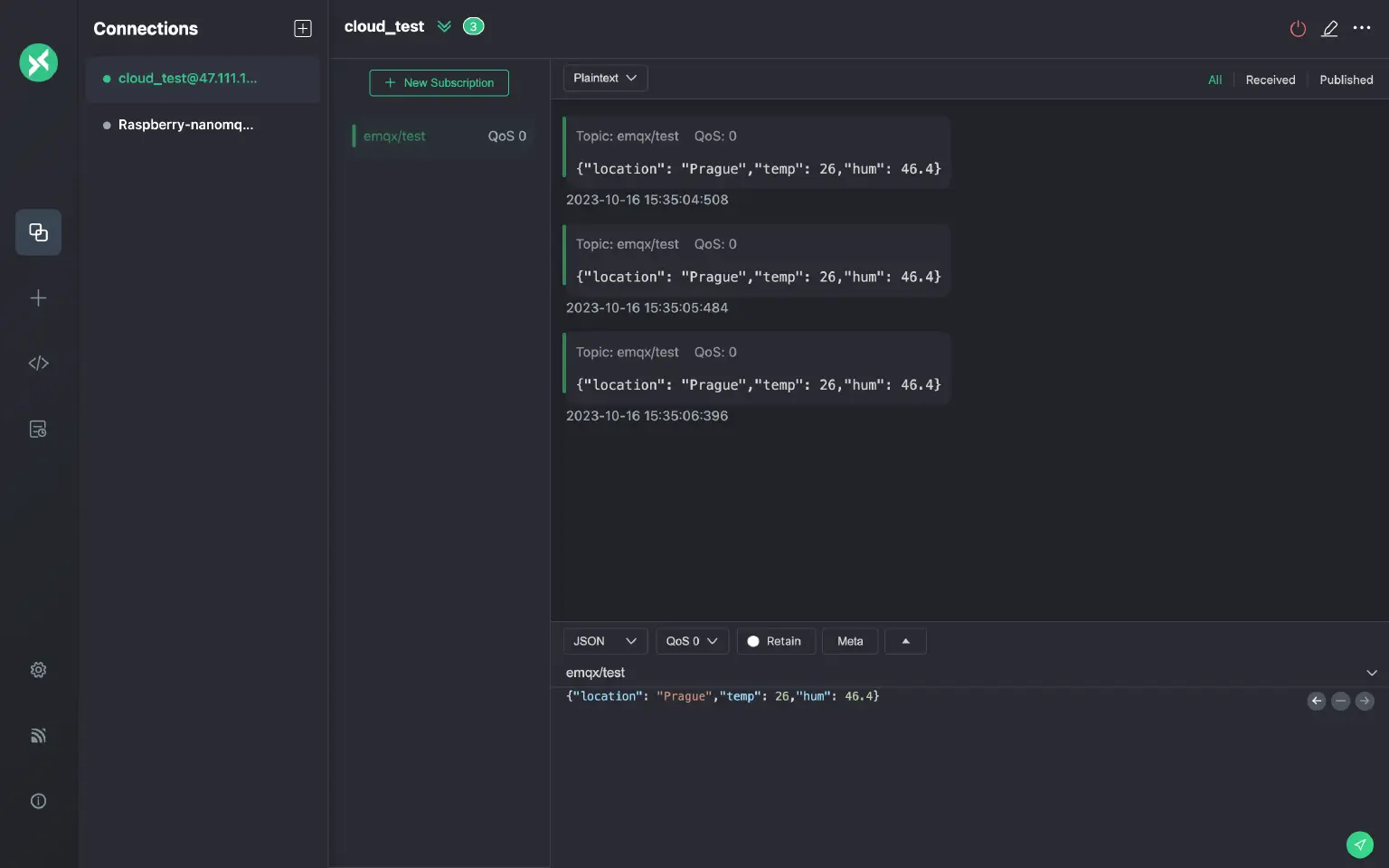Disconnect cloud_test using the power icon

click(1298, 28)
